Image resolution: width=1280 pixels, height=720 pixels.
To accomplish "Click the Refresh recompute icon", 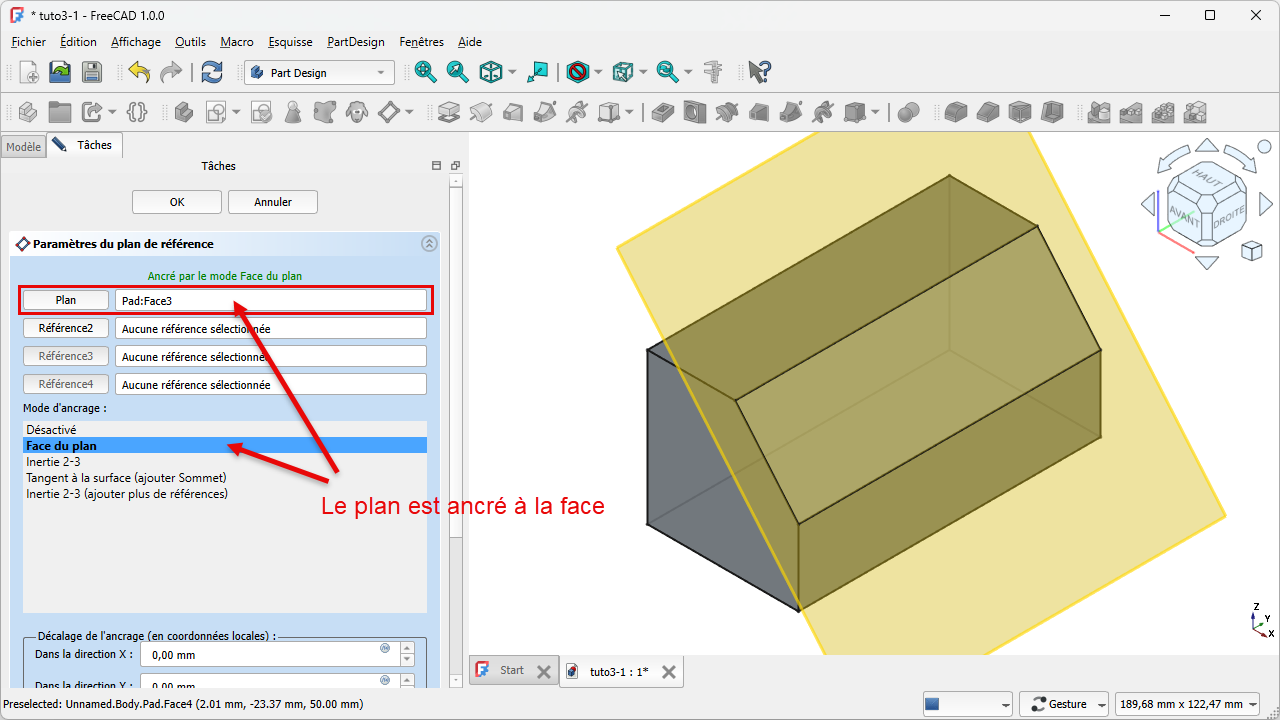I will click(212, 72).
